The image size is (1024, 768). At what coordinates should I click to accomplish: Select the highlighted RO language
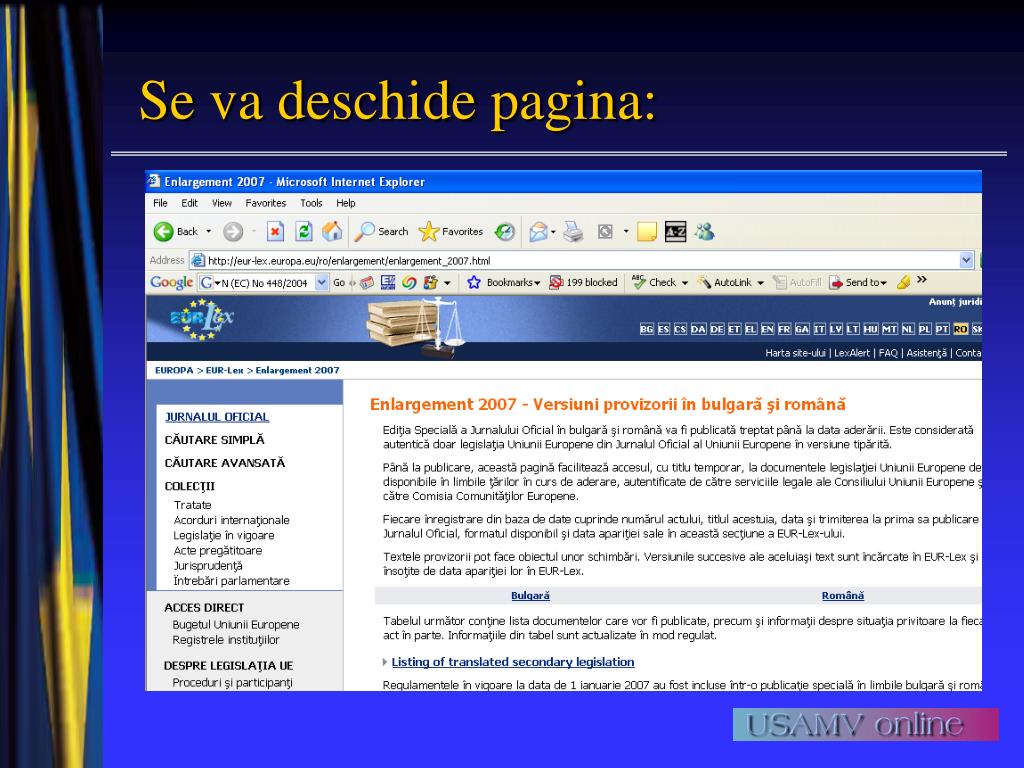coord(960,329)
